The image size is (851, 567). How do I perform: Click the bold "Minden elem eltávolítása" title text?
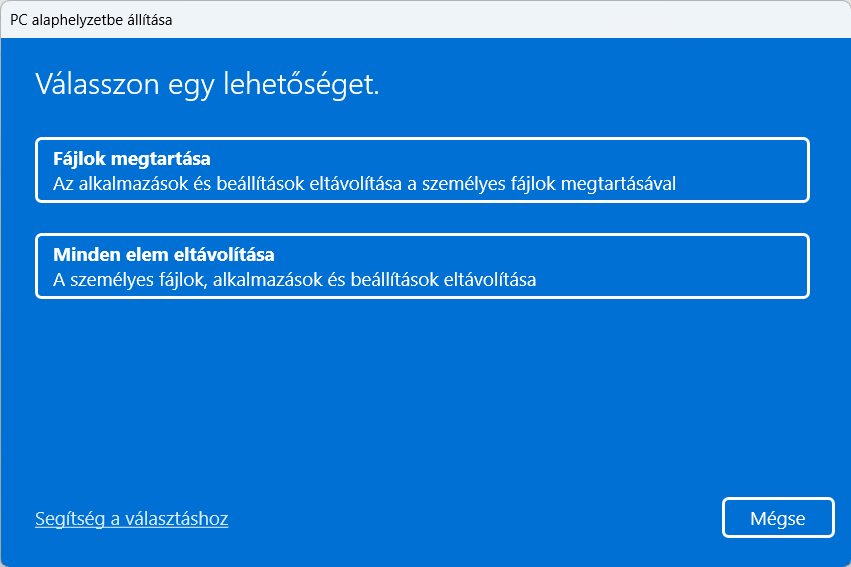(x=164, y=254)
